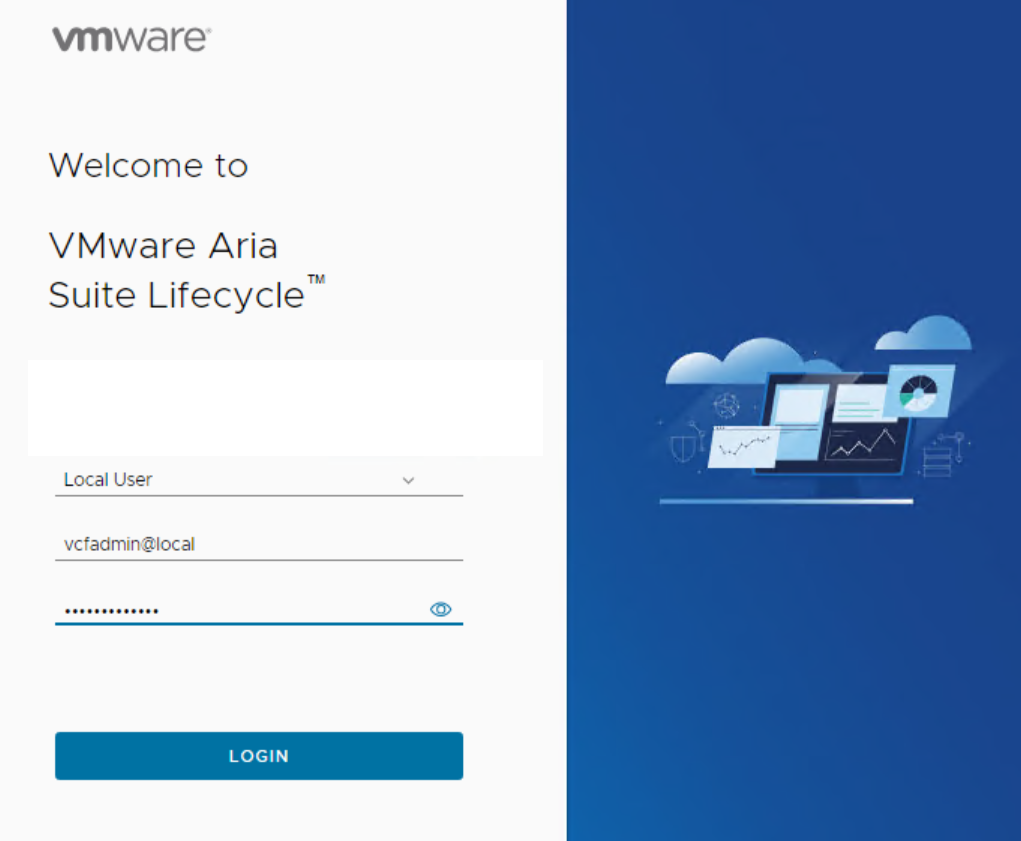
Task: Click the zigzag line graph on laptop screen
Action: [x=863, y=442]
